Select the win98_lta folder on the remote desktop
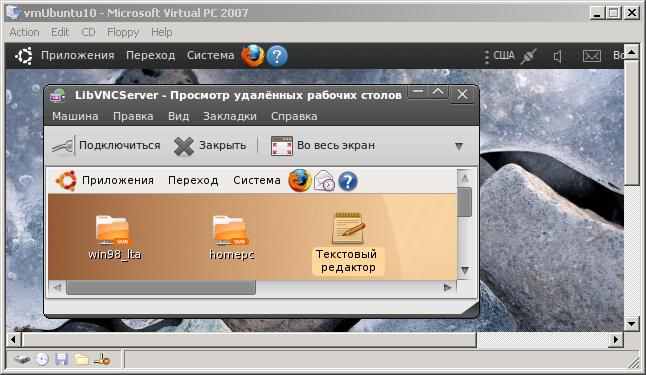Image resolution: width=646 pixels, height=375 pixels. (114, 237)
